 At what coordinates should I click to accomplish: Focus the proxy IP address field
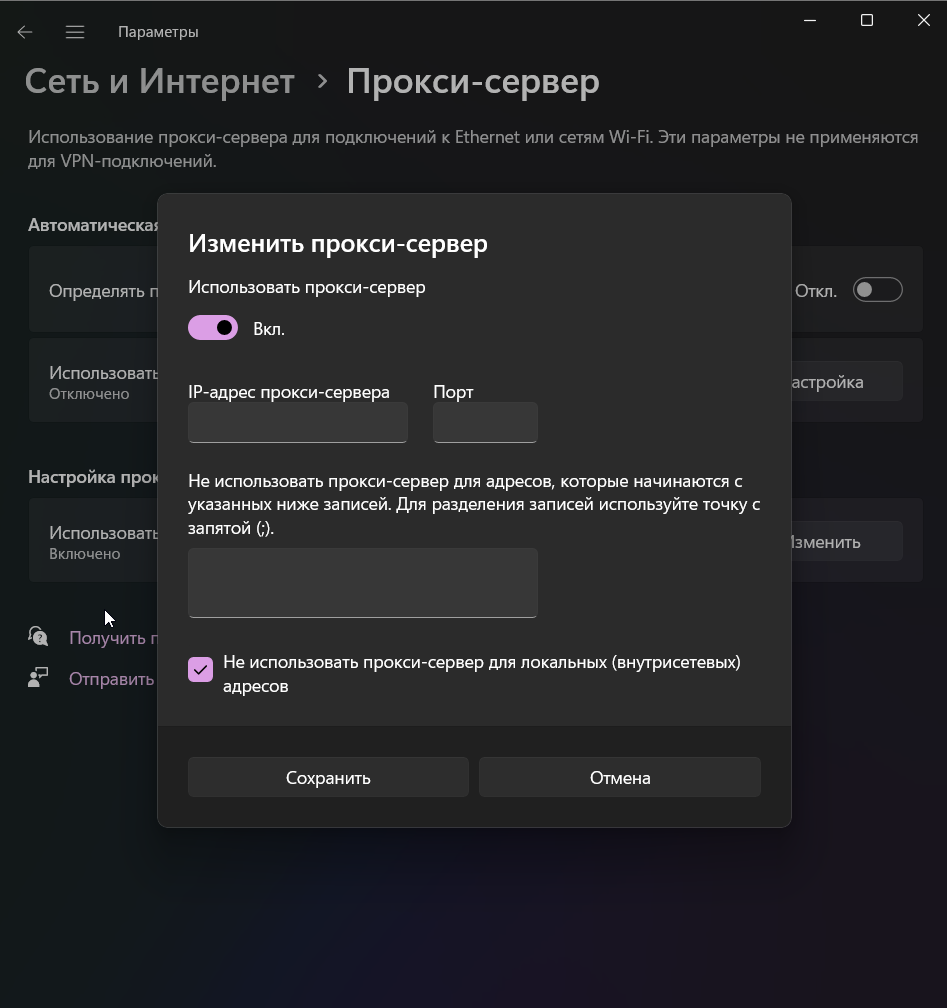(298, 422)
